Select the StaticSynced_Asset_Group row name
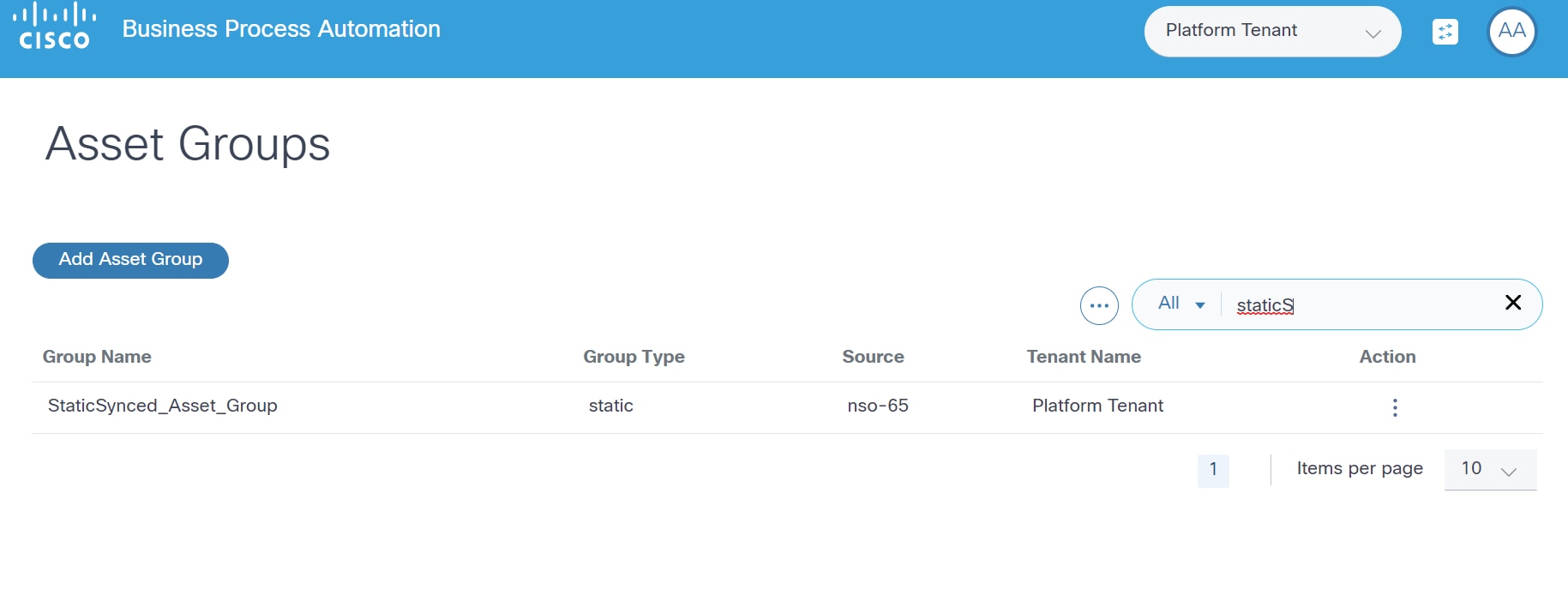The height and width of the screenshot is (614, 1568). [x=163, y=406]
